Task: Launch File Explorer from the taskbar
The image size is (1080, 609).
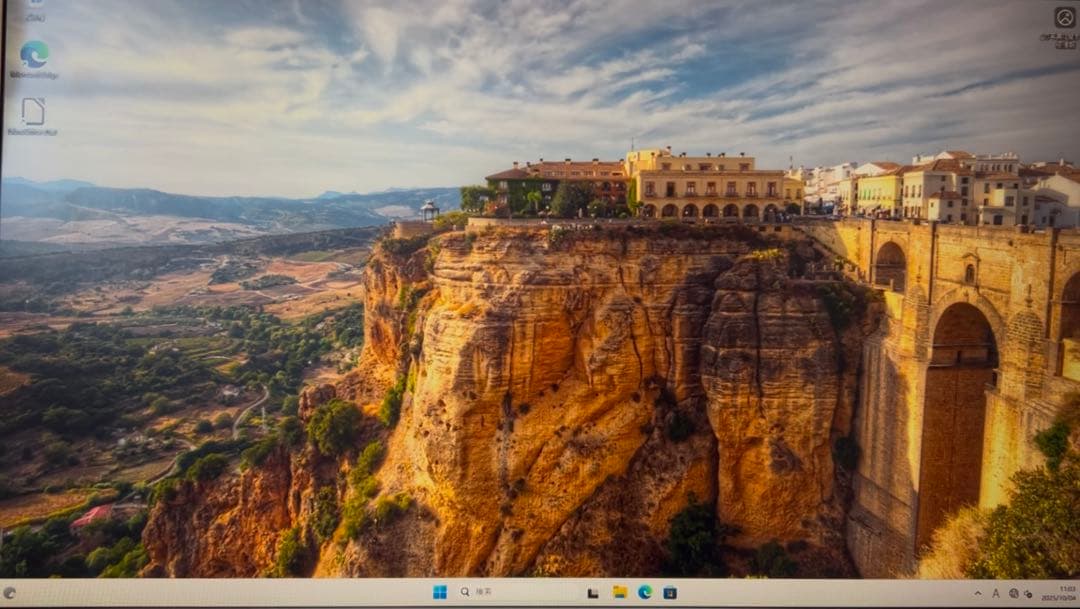Action: [620, 591]
